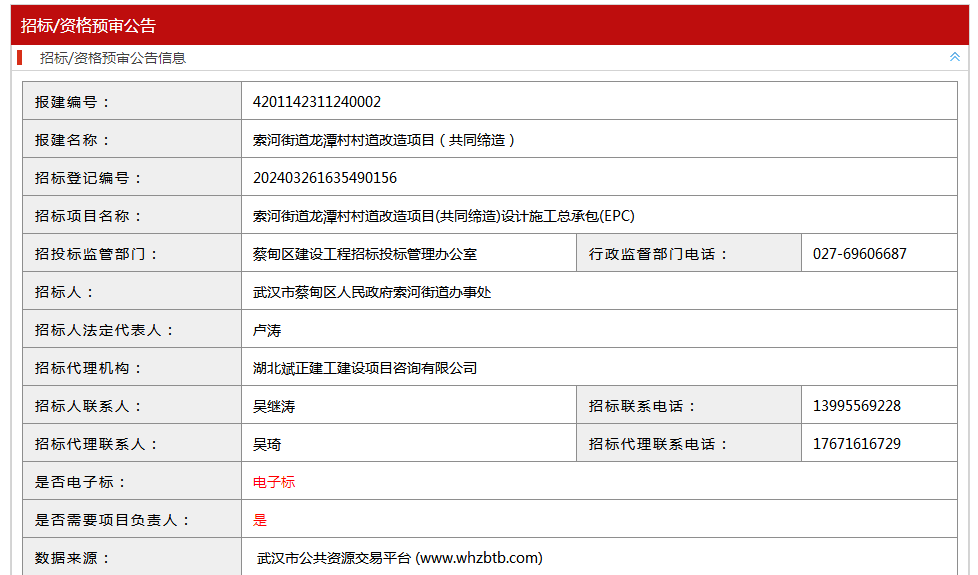The height and width of the screenshot is (575, 978).
Task: Select phone number 13995569228
Action: tap(857, 406)
